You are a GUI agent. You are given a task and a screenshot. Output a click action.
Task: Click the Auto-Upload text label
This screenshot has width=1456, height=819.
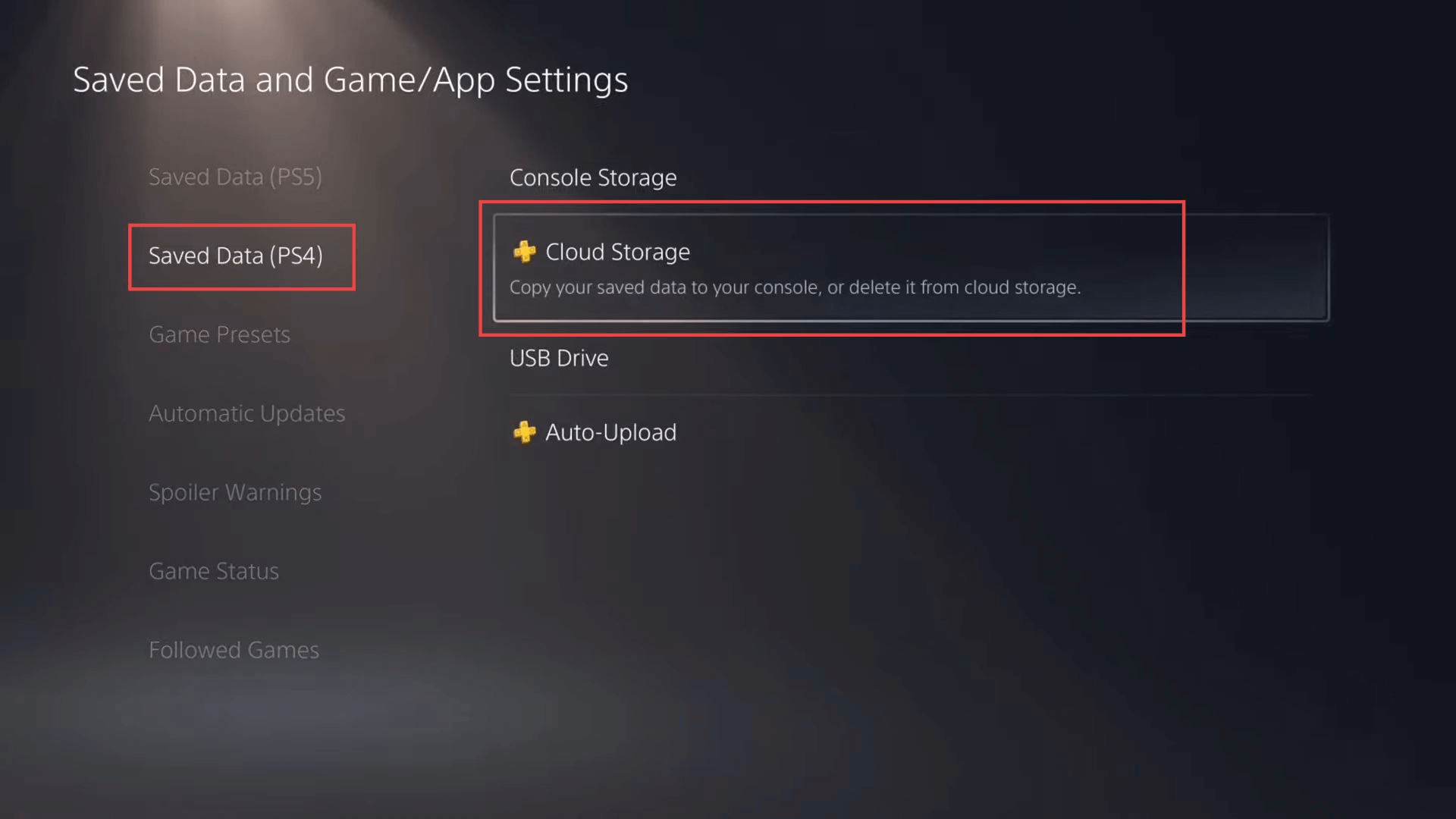(x=610, y=432)
